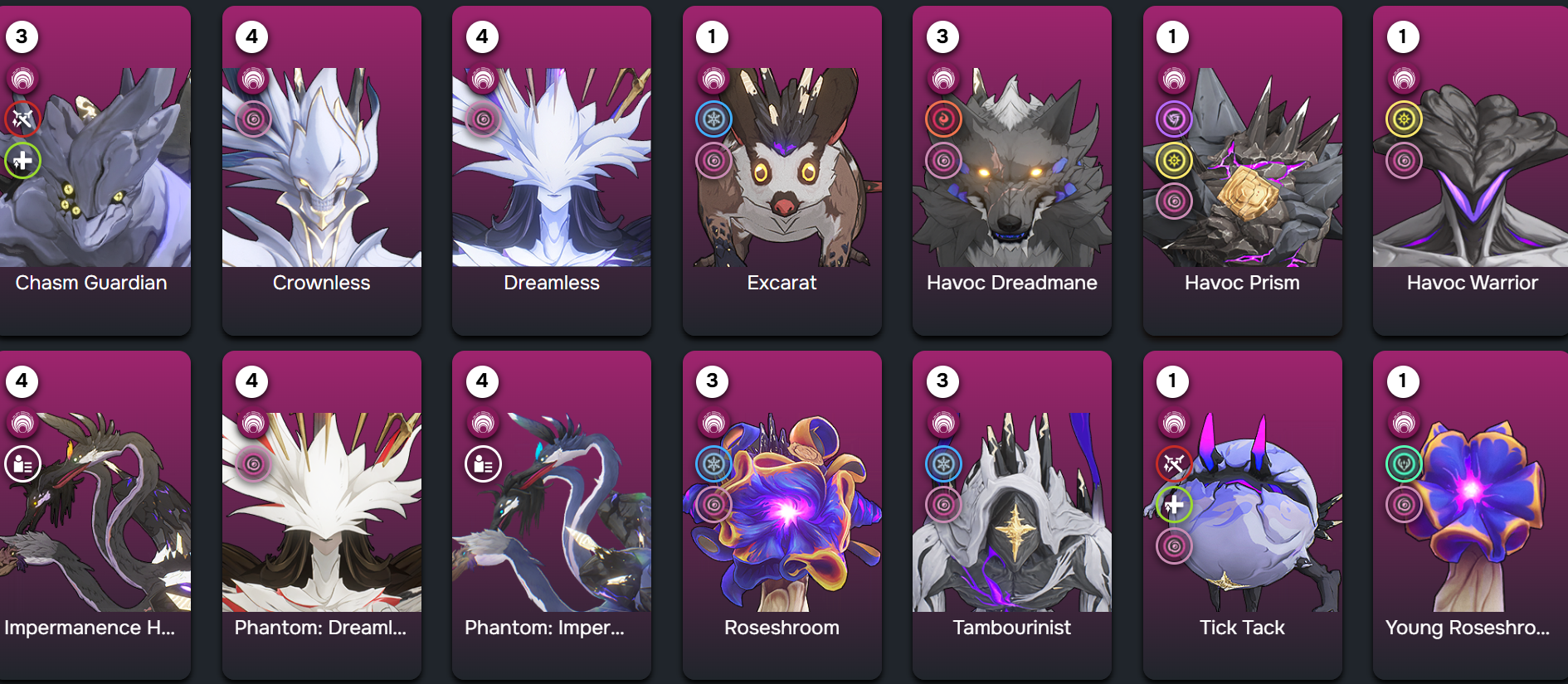Click the Havoc Dreadmane name label
This screenshot has width=1568, height=684.
1012,283
